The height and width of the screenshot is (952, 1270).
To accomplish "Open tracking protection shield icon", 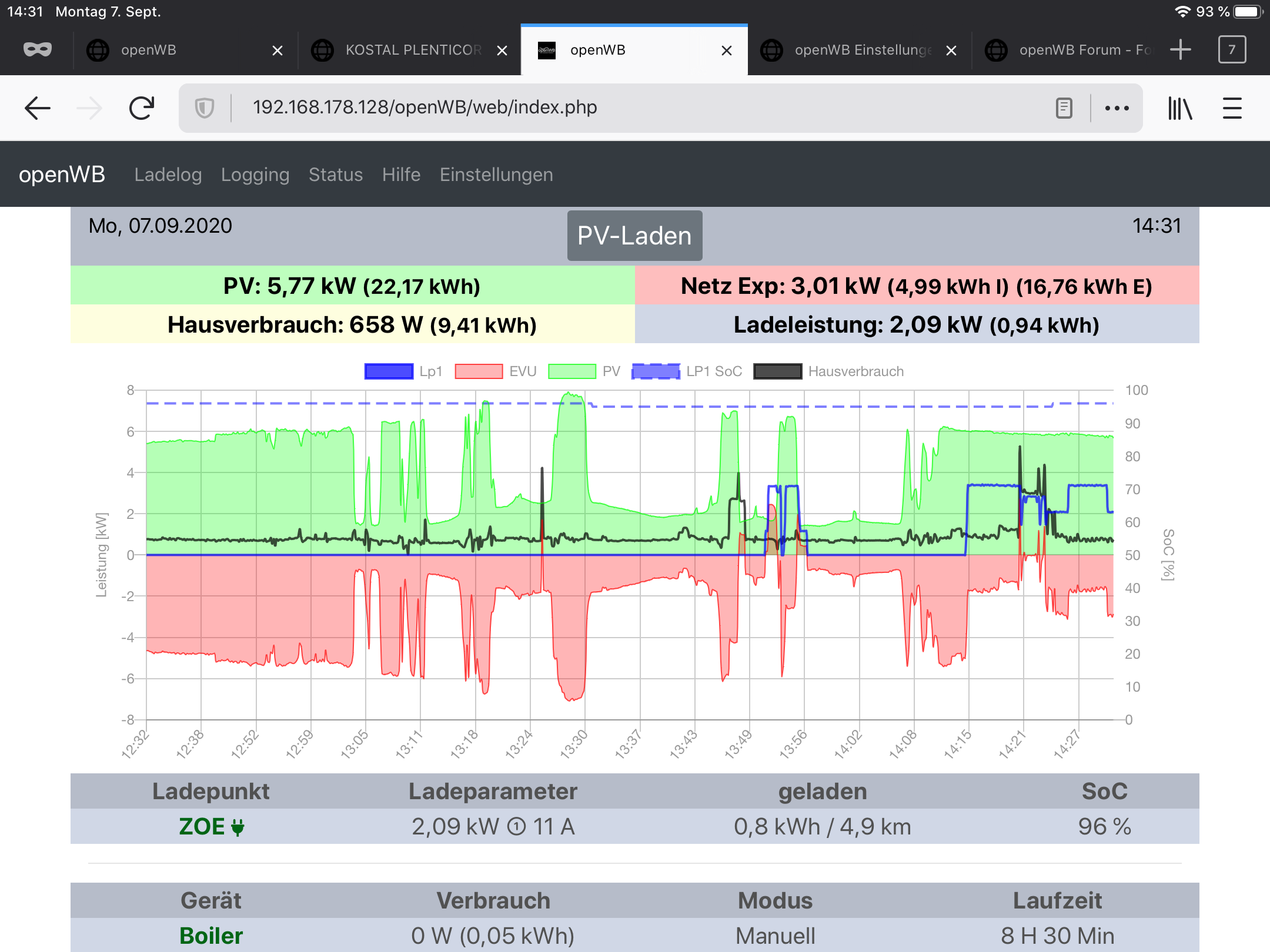I will [x=204, y=108].
